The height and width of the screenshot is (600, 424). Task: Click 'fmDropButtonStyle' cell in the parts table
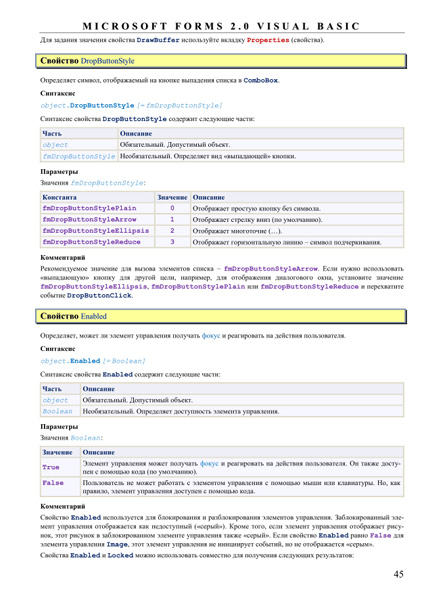tap(79, 156)
